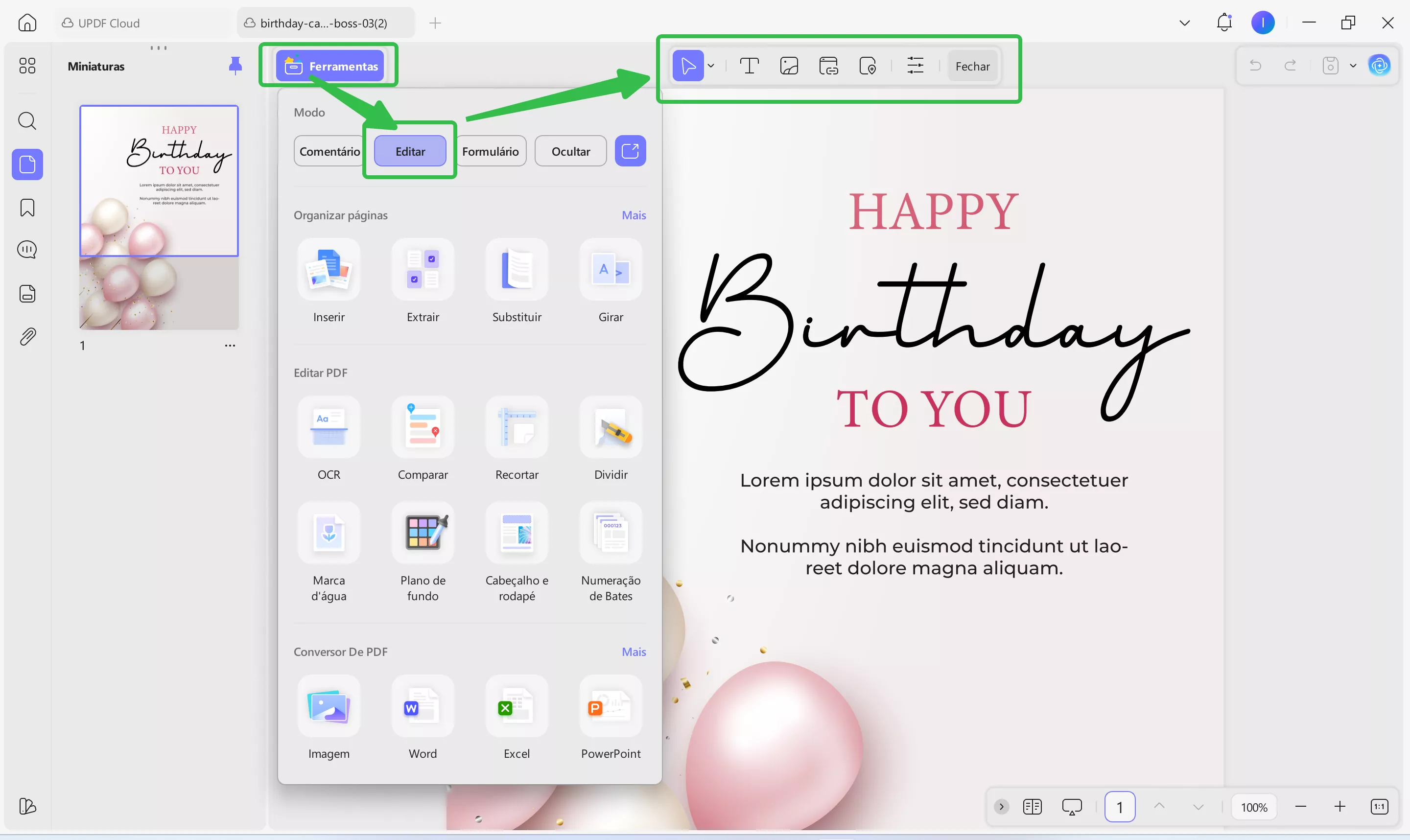Click the Insert Link tool icon
Image resolution: width=1410 pixels, height=840 pixels.
pyautogui.click(x=828, y=66)
